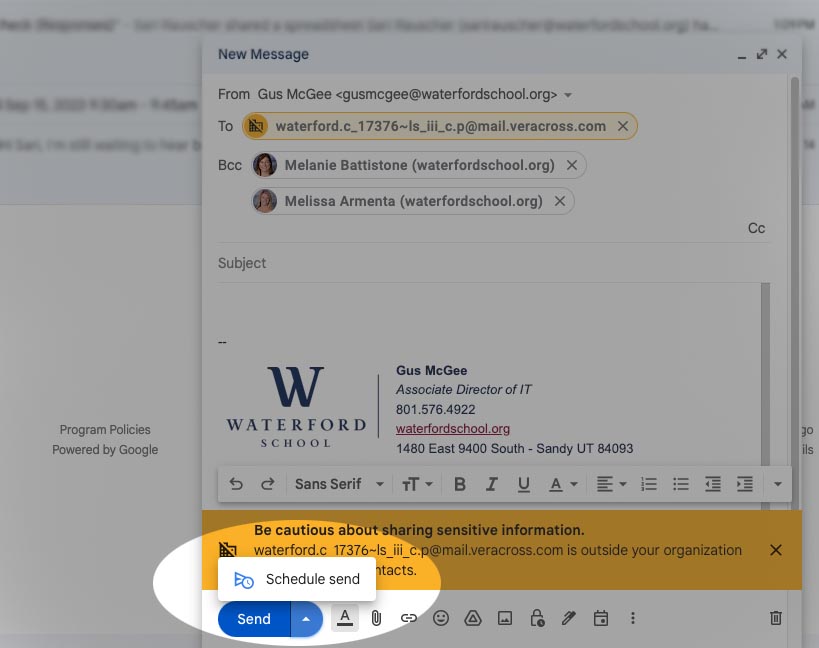Screen dimensions: 819x648
Task: Select Schedule send from the popup menu
Action: (x=297, y=579)
